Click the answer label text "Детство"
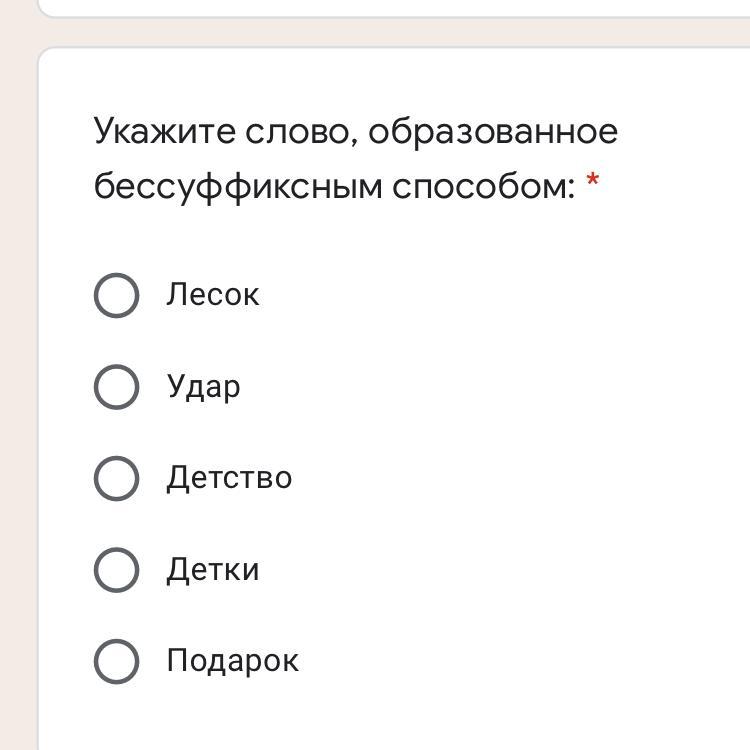 click(x=229, y=478)
